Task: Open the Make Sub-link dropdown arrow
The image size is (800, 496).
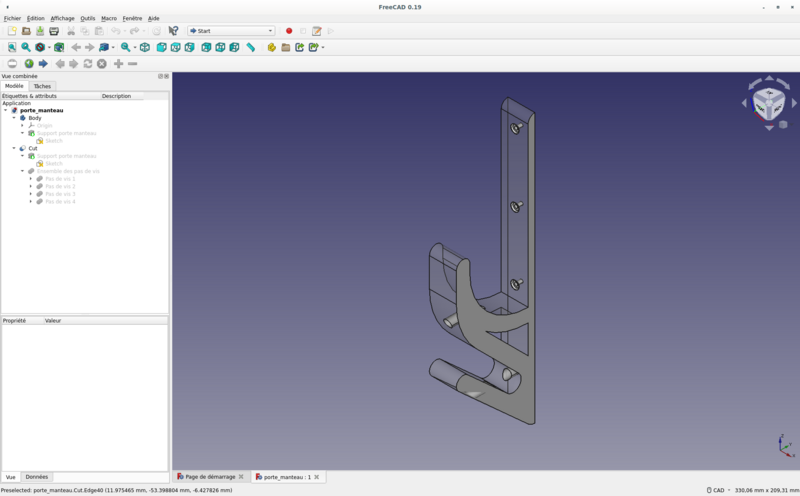Action: click(x=323, y=47)
